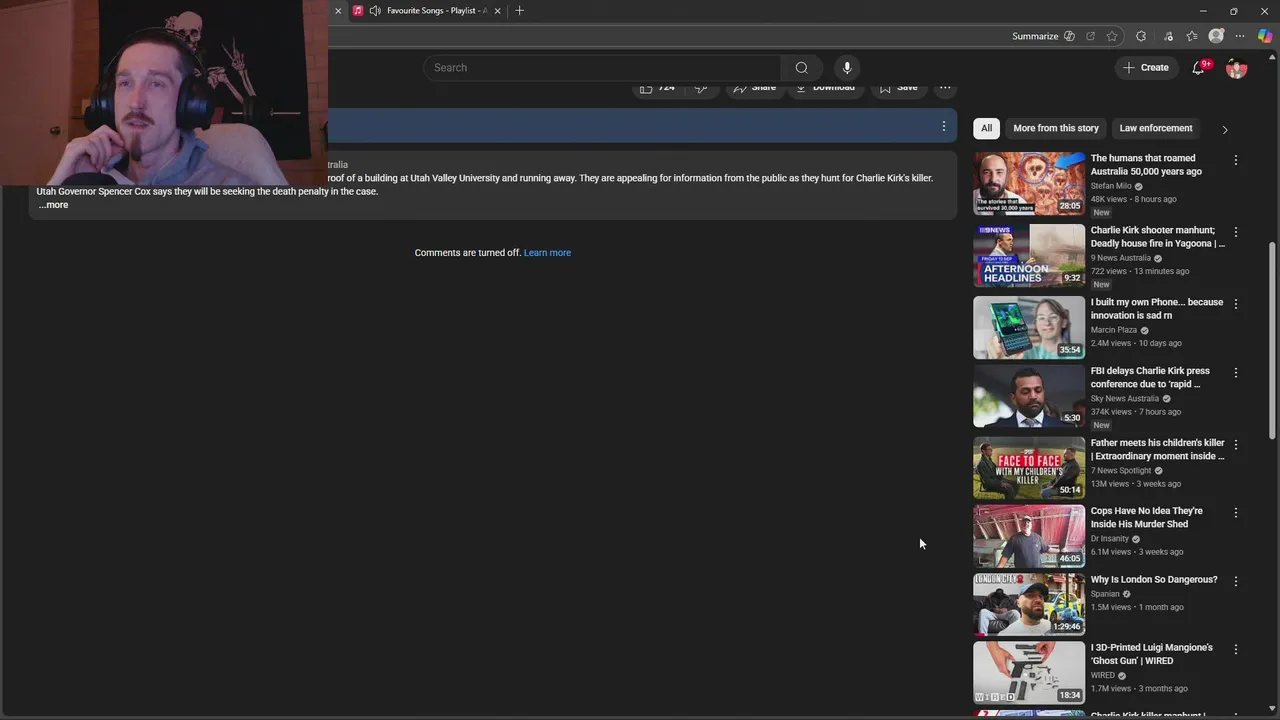The image size is (1280, 720).
Task: Open Dr Insanity murder shed thumbnail
Action: click(1029, 536)
